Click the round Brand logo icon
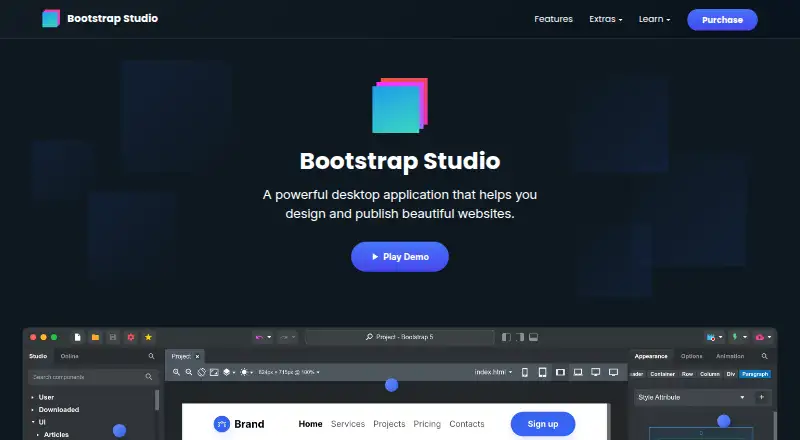 click(x=222, y=424)
